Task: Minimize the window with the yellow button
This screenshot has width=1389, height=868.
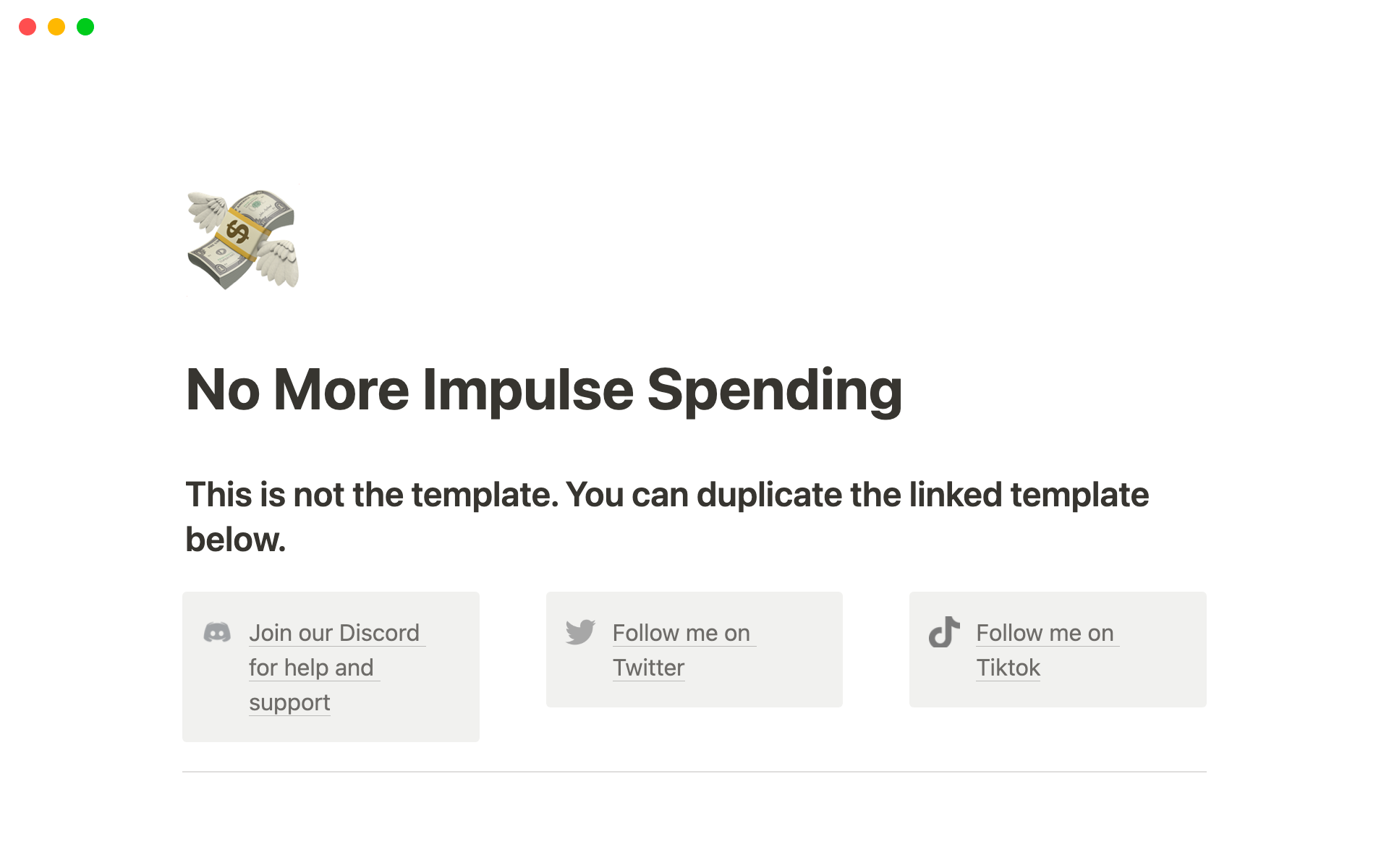Action: coord(56,27)
